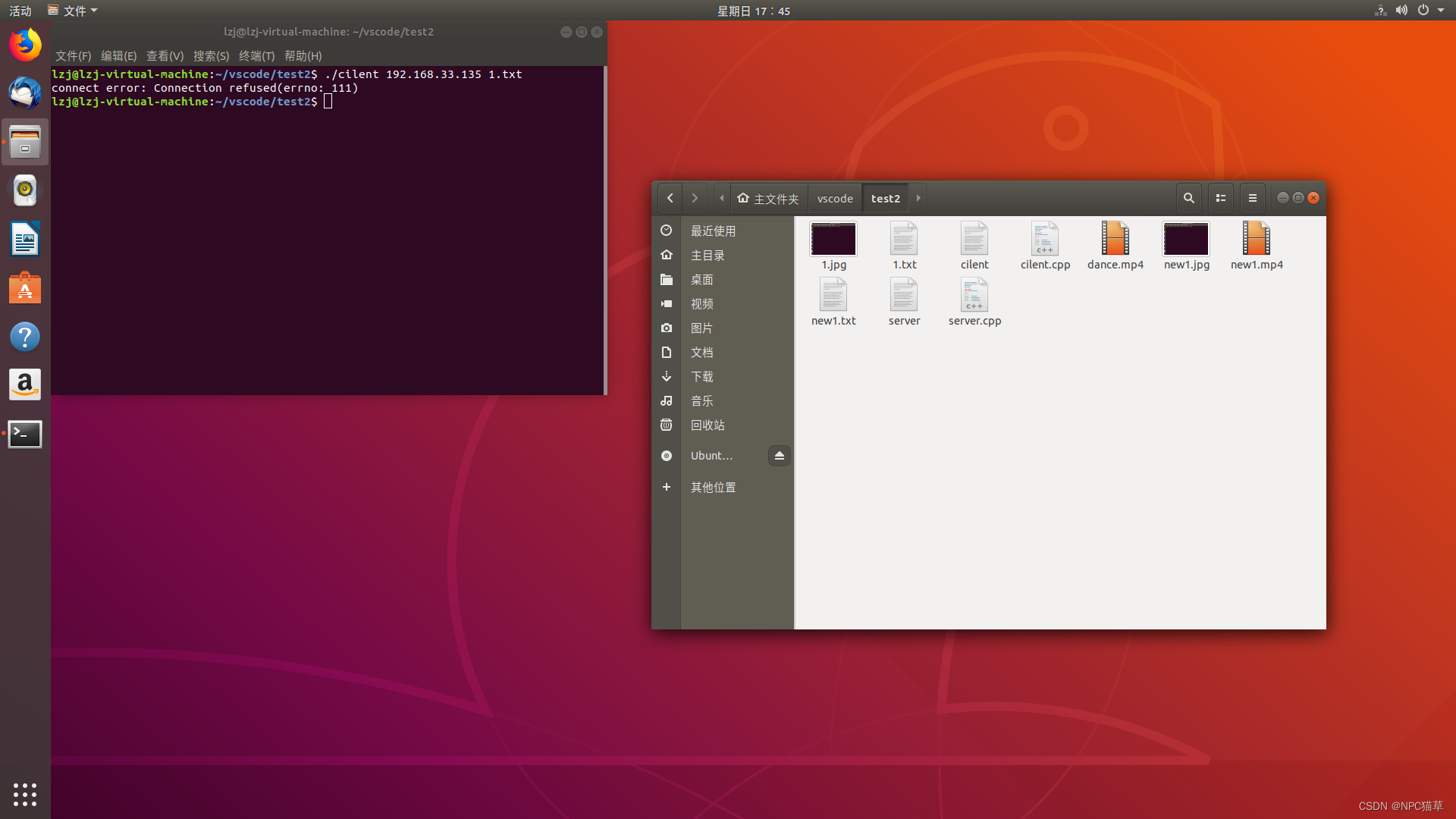Switch to the vscode path segment
The image size is (1456, 819).
coord(835,199)
